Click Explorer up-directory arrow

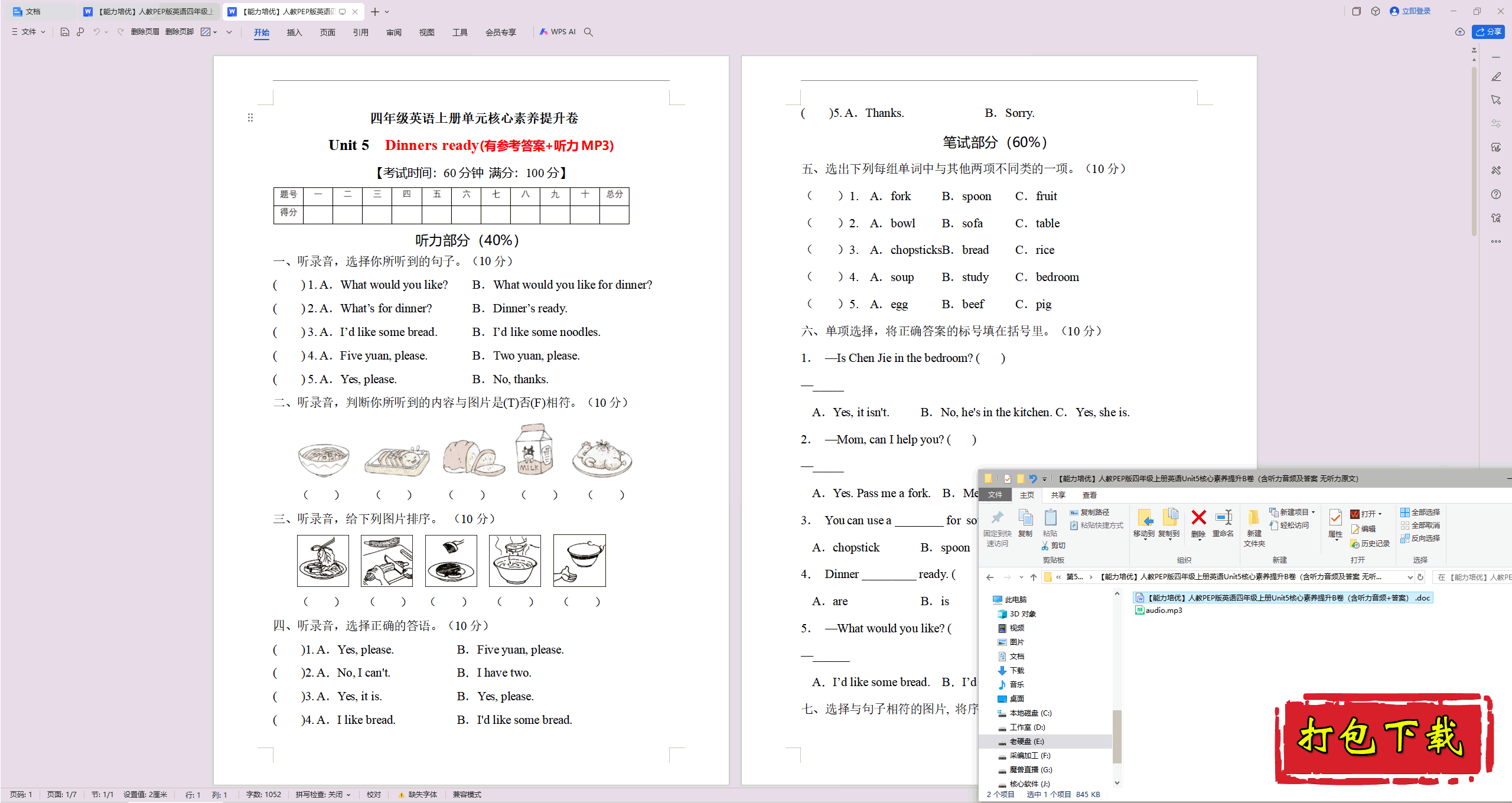pos(1033,577)
